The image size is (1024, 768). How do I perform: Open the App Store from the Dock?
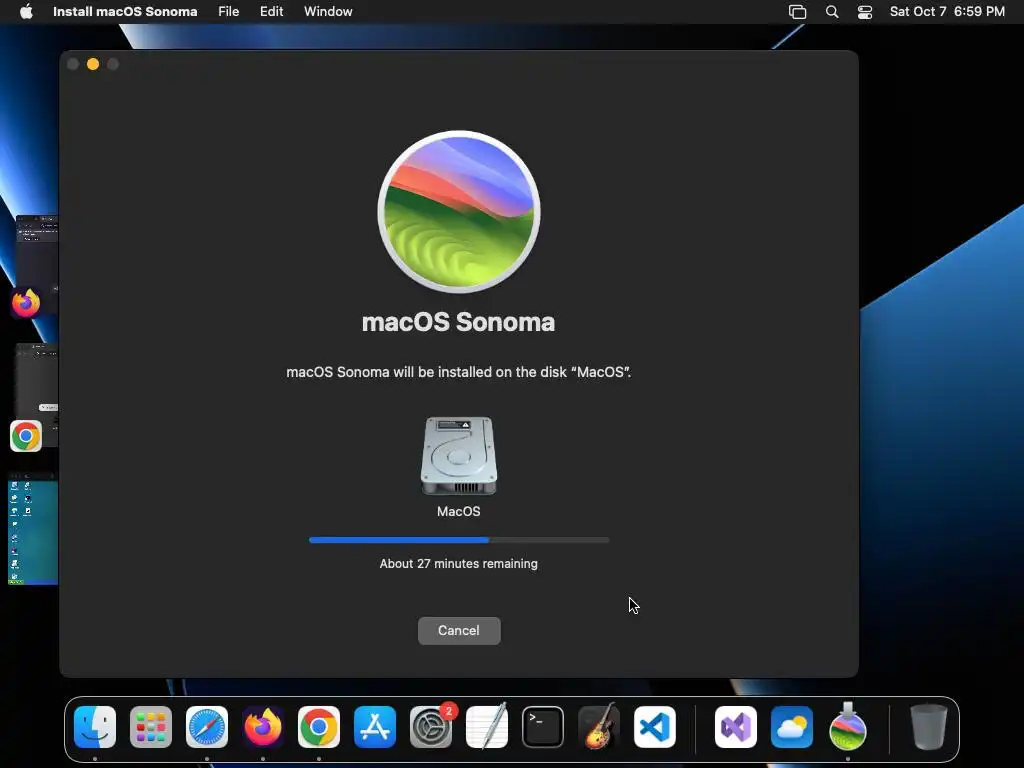coord(375,727)
